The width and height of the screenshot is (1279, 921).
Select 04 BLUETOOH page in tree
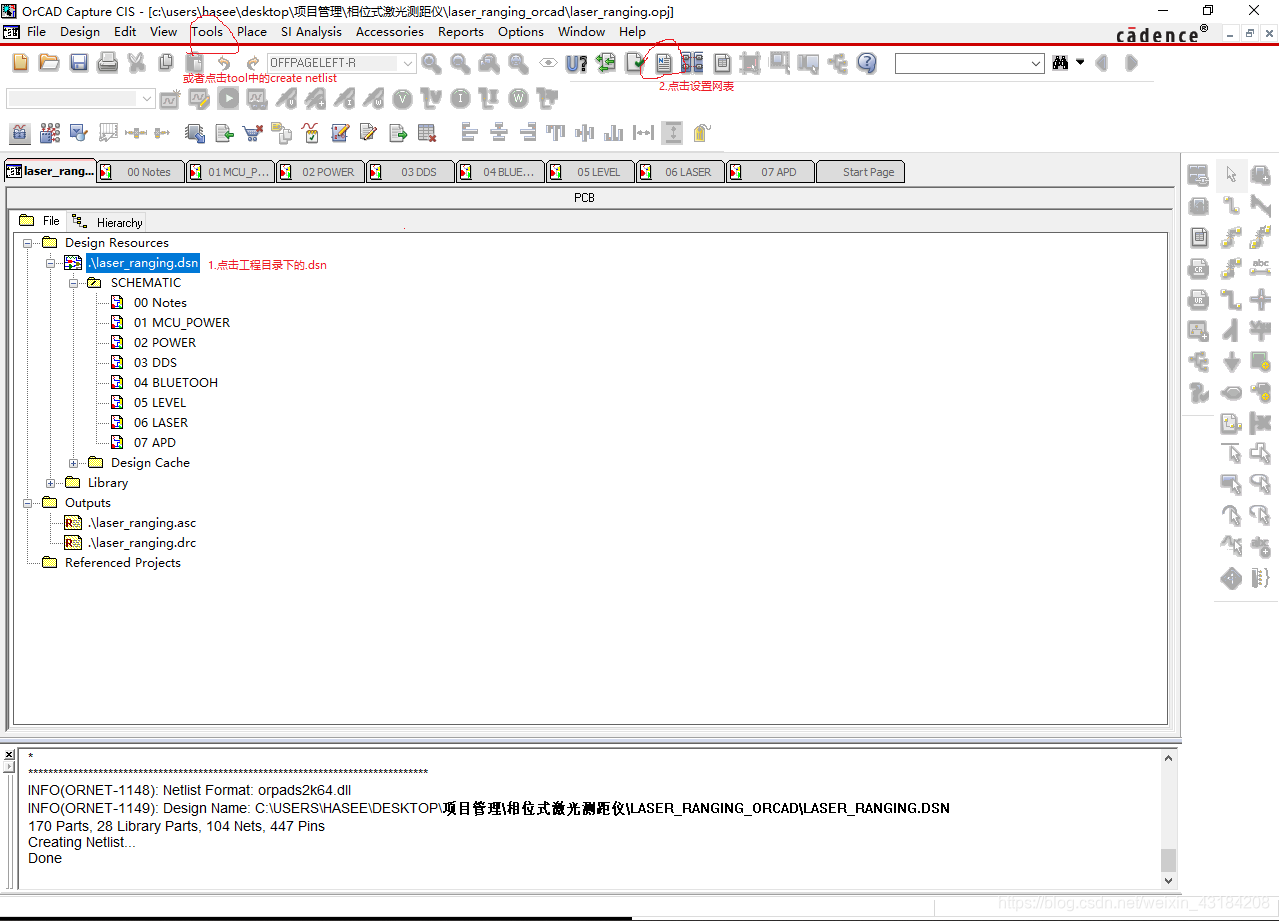[x=176, y=382]
